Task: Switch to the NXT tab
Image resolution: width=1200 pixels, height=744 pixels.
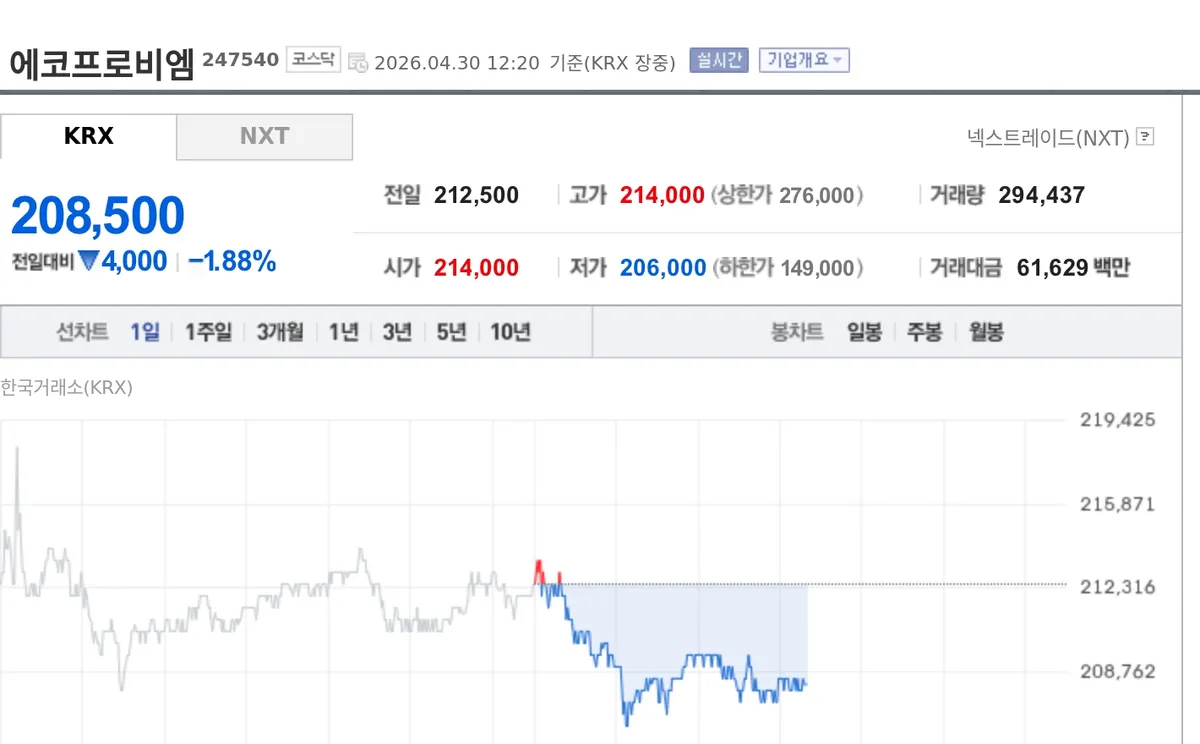Action: (264, 137)
